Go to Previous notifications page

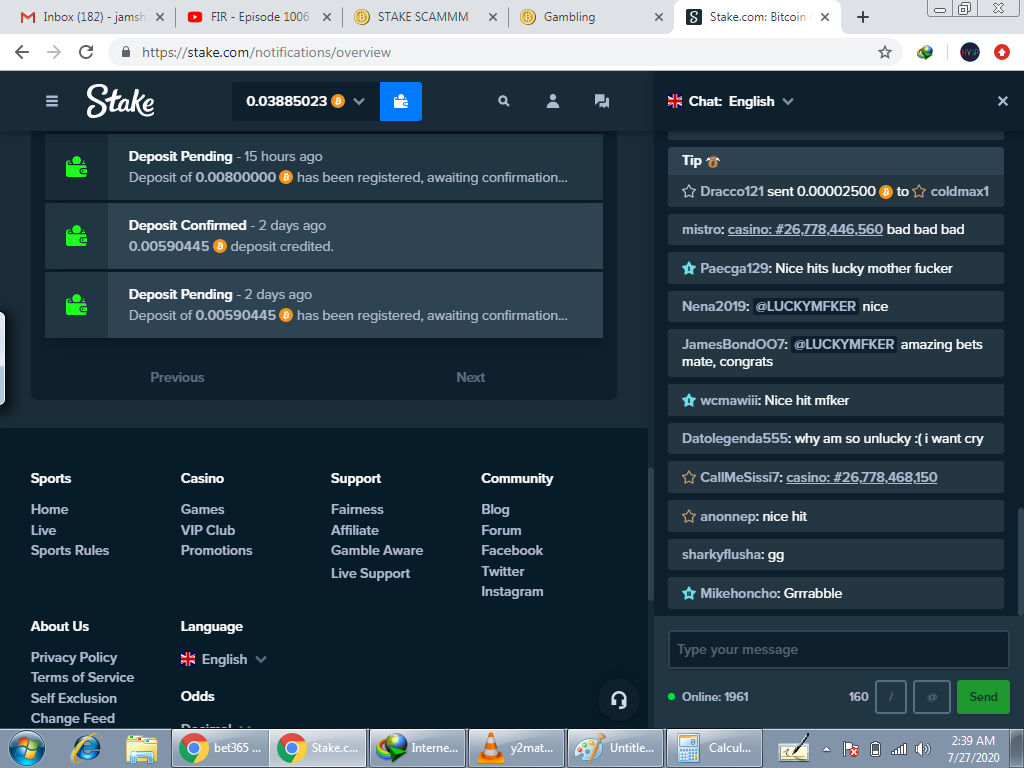[x=177, y=377]
